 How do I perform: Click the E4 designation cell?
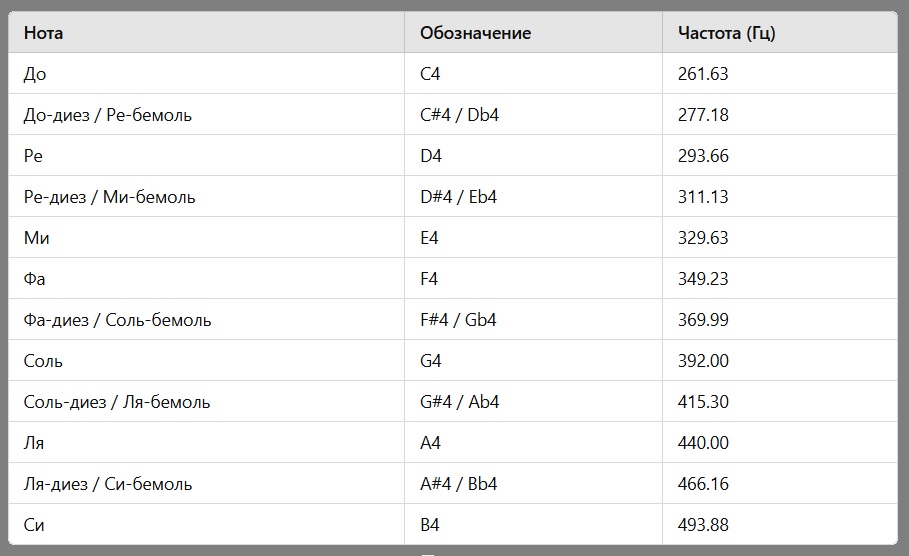(533, 238)
